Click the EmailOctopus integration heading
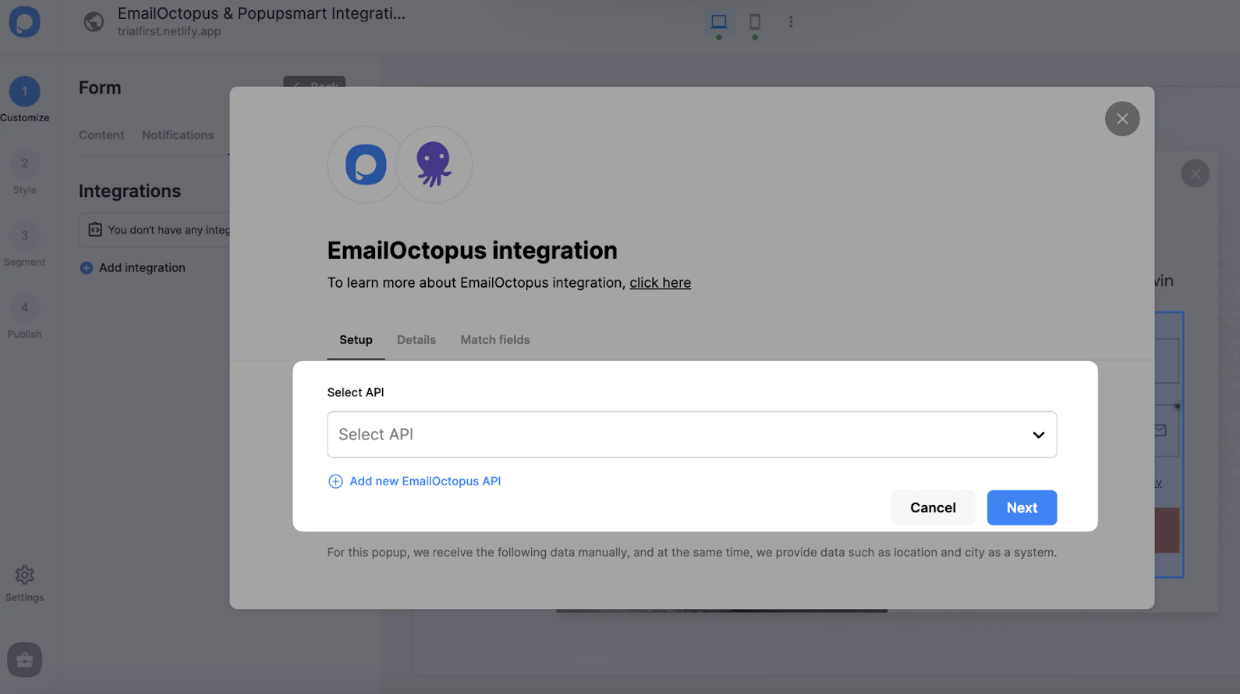 472,250
